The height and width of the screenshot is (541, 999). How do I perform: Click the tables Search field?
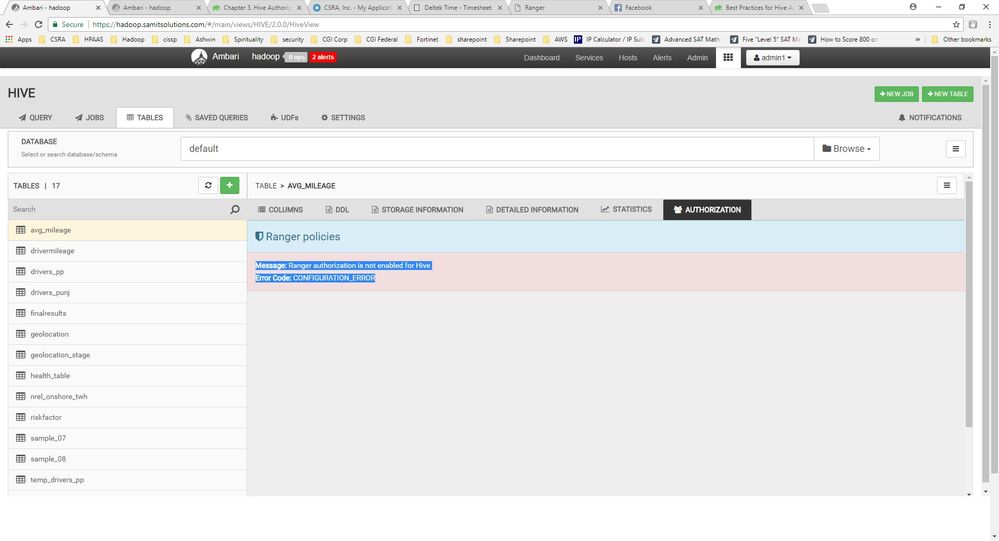pos(119,209)
